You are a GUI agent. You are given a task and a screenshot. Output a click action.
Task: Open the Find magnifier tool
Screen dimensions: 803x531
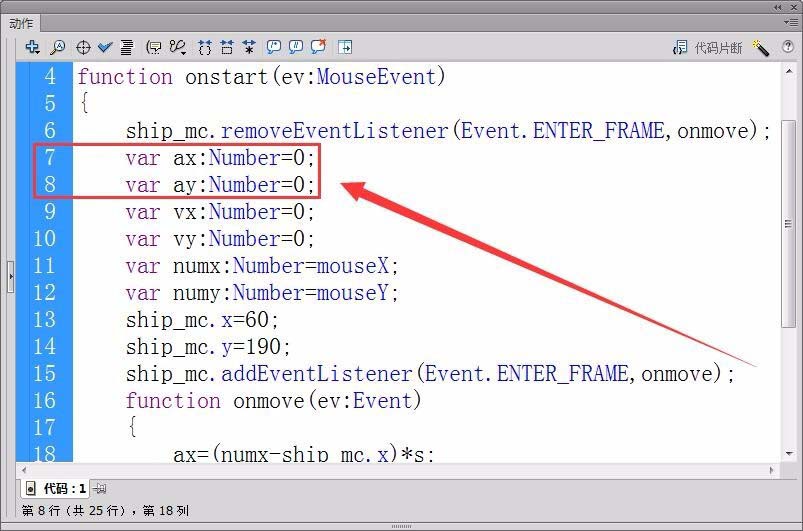pyautogui.click(x=57, y=48)
